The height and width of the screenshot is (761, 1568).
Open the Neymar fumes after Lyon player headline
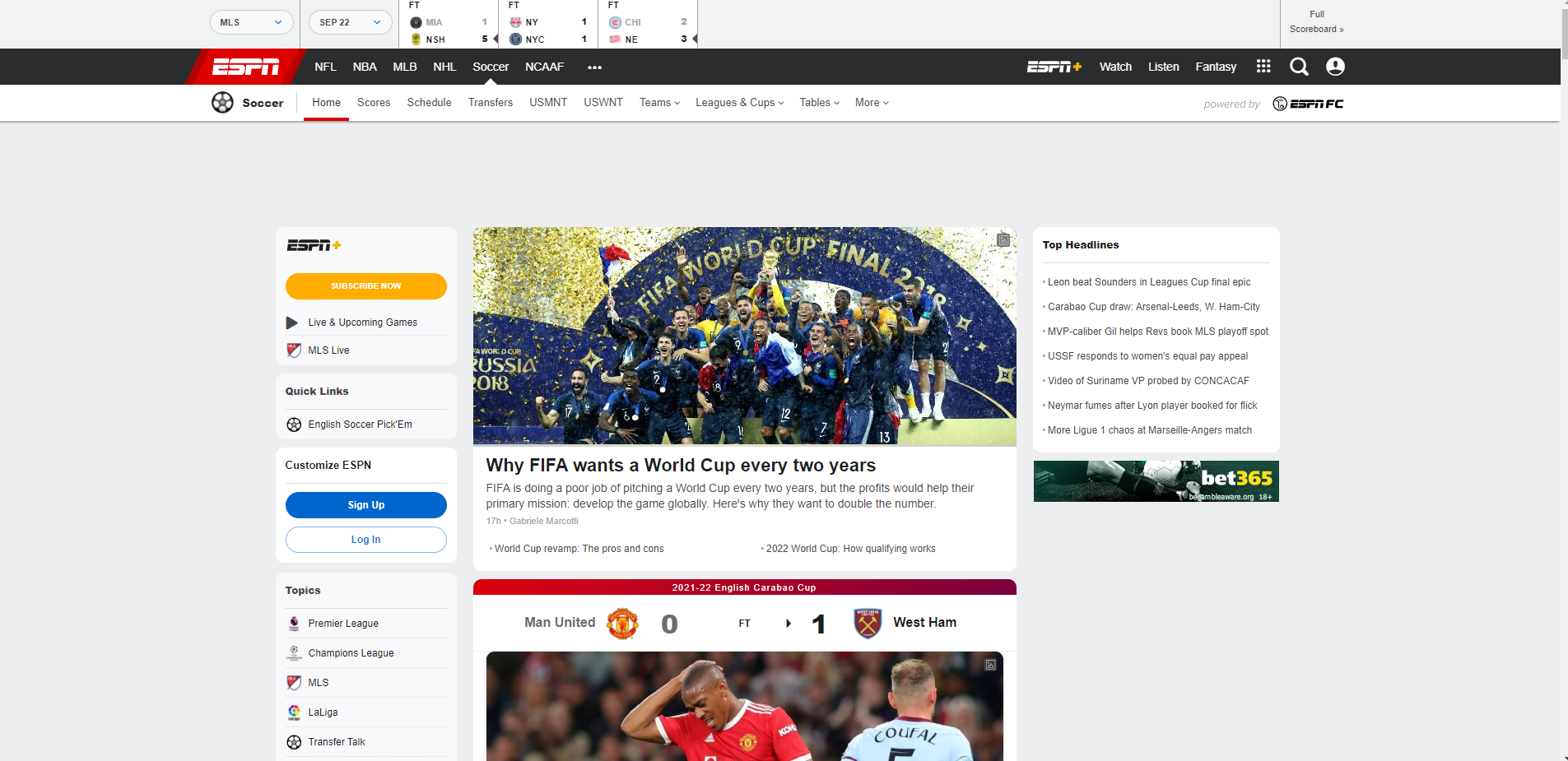point(1152,406)
